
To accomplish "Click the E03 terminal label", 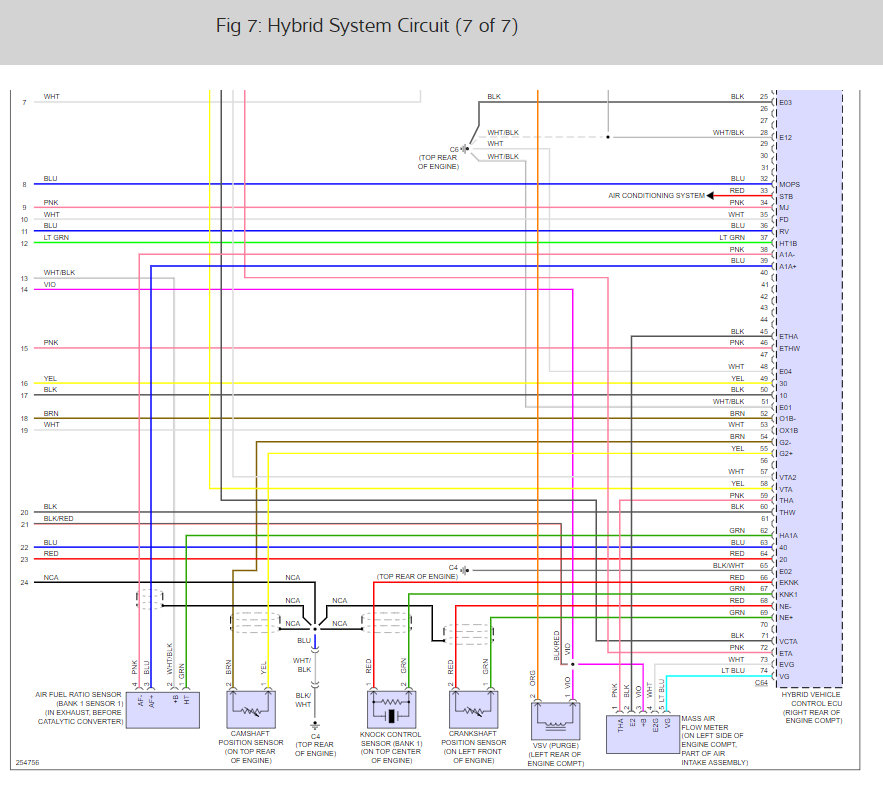I will pyautogui.click(x=786, y=103).
